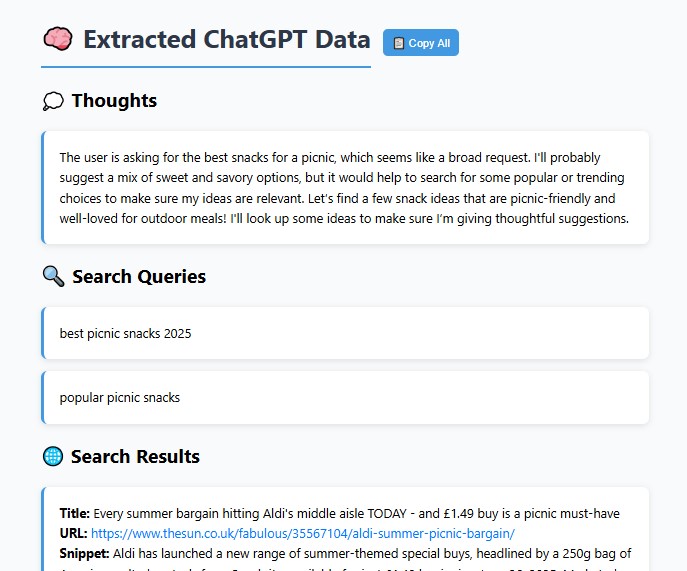
Task: Click the clipboard icon inside Copy All
Action: [399, 43]
